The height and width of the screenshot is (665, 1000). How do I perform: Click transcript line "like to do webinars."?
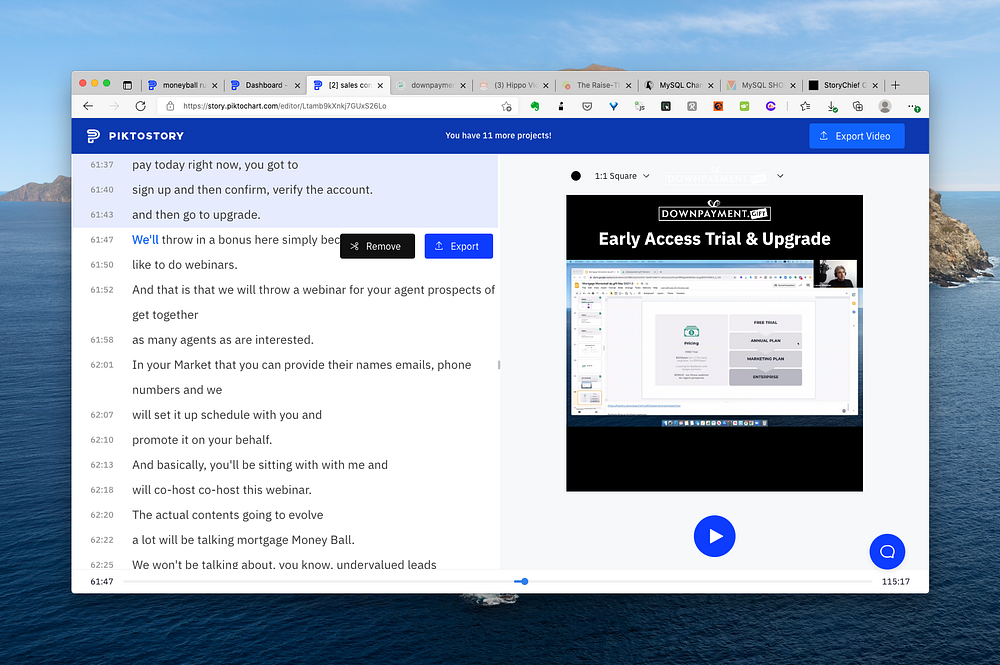point(184,265)
